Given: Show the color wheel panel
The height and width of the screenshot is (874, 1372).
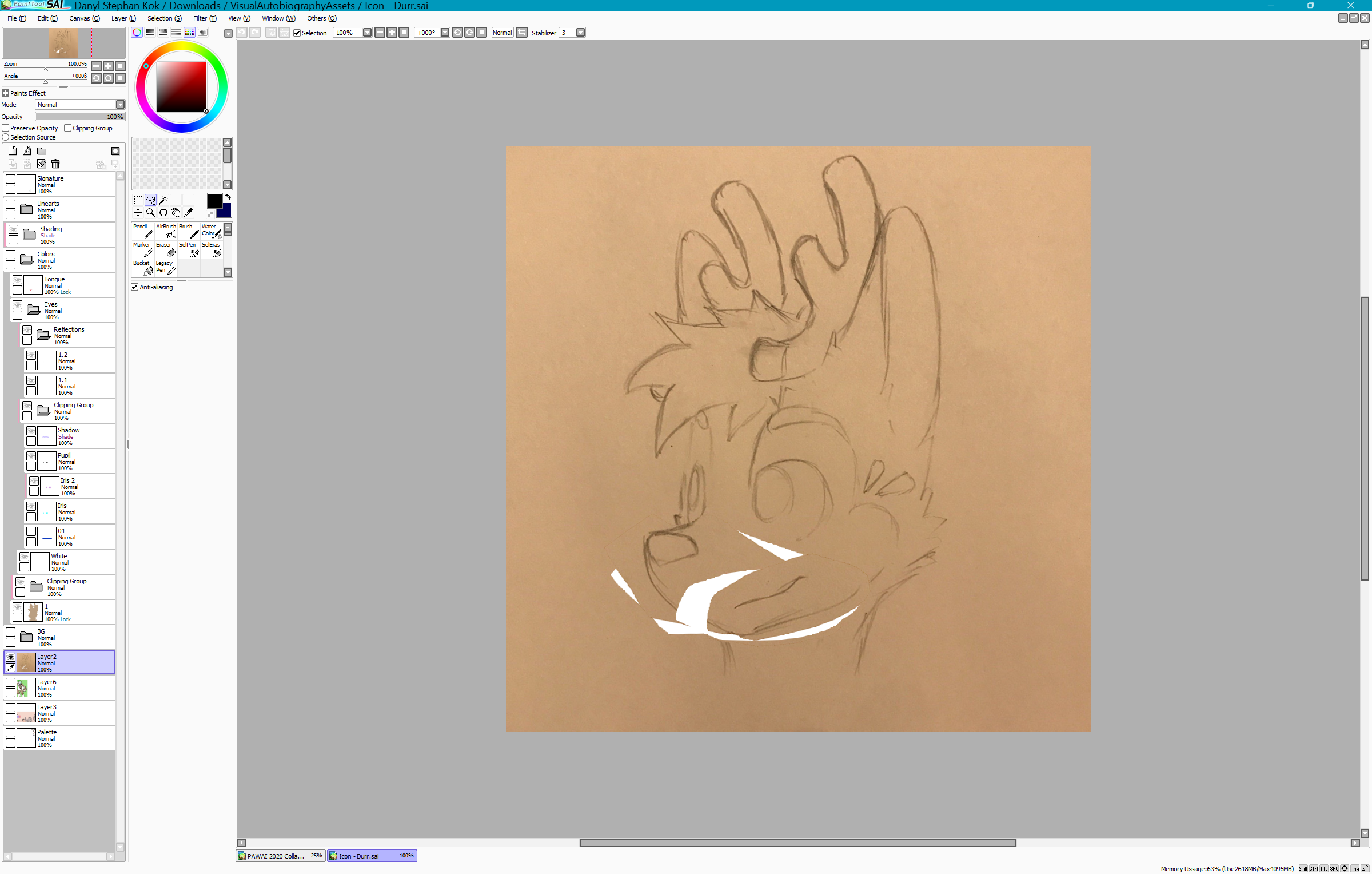Looking at the screenshot, I should point(137,33).
